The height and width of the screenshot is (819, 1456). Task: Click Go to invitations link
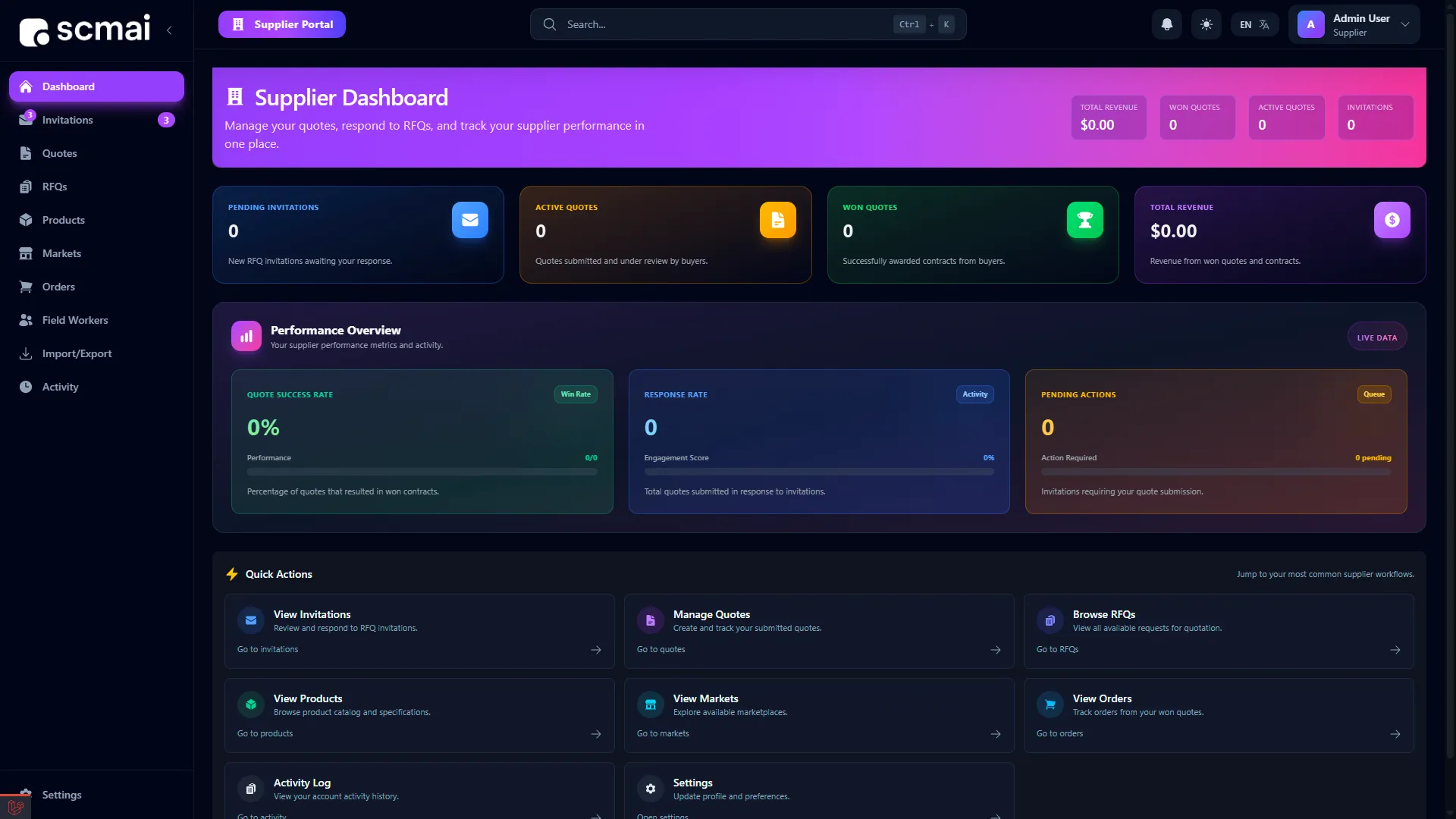268,650
